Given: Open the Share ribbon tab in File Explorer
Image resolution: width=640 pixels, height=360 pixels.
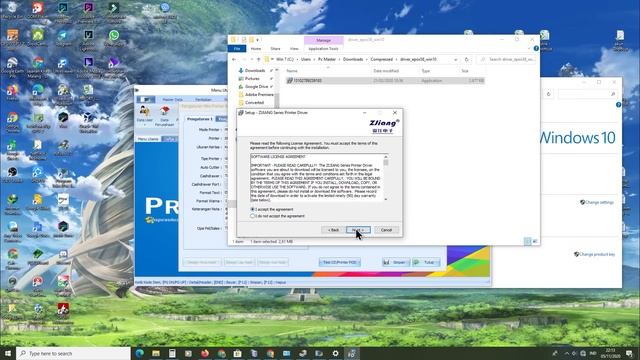Looking at the screenshot, I should coord(276,49).
